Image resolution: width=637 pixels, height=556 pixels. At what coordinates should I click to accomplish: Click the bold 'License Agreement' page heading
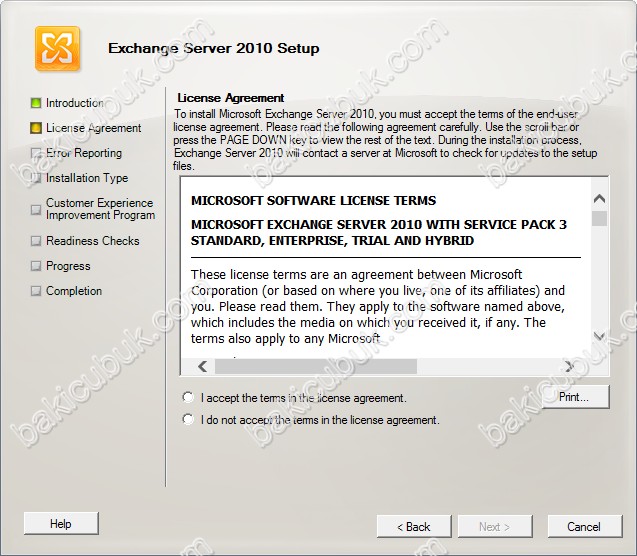click(x=231, y=98)
